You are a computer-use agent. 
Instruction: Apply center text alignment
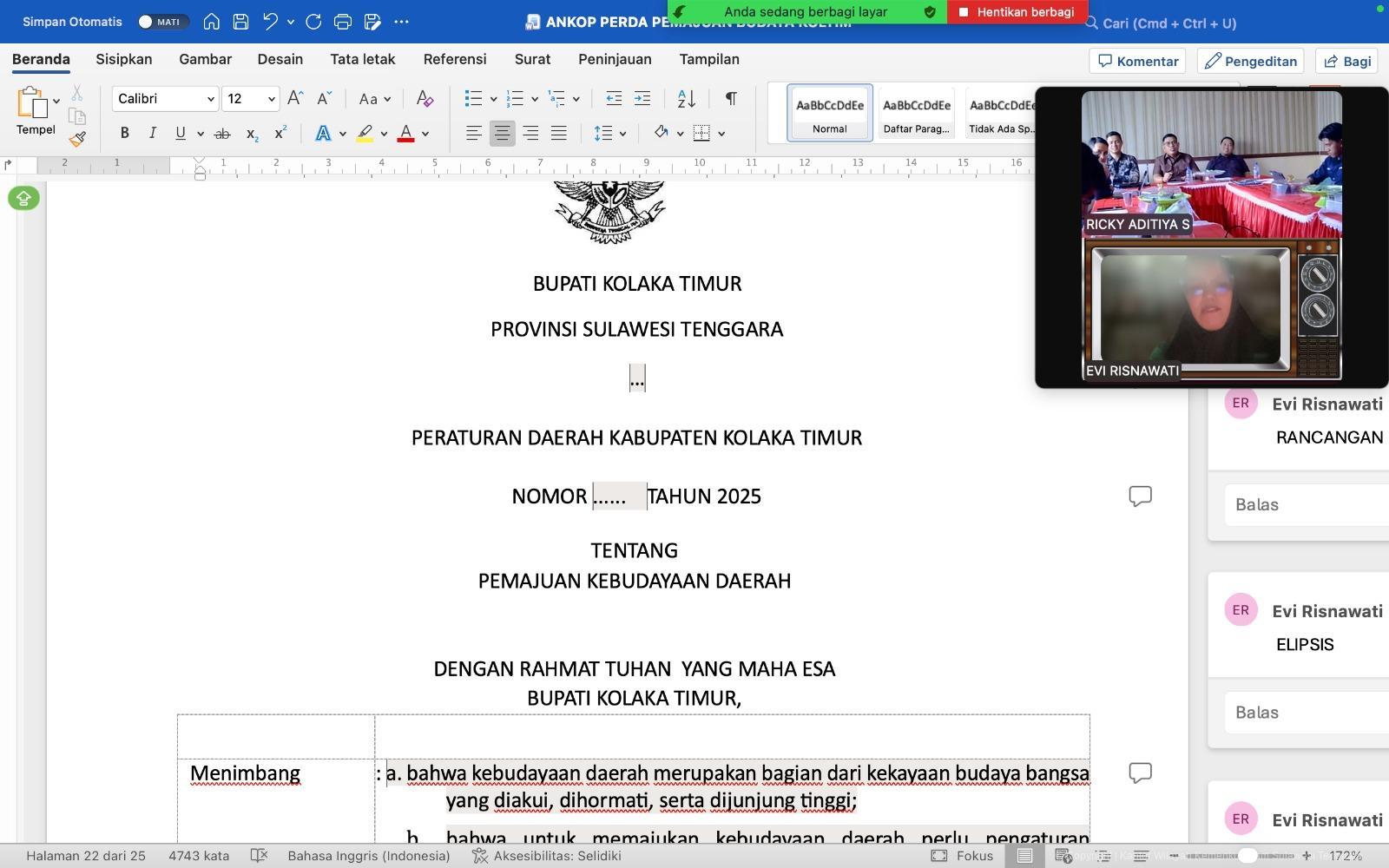point(502,134)
